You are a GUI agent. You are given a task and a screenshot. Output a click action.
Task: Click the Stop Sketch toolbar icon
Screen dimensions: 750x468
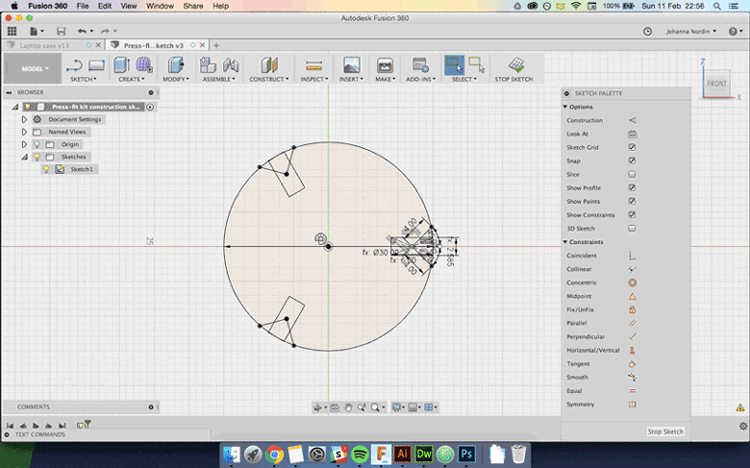[516, 65]
